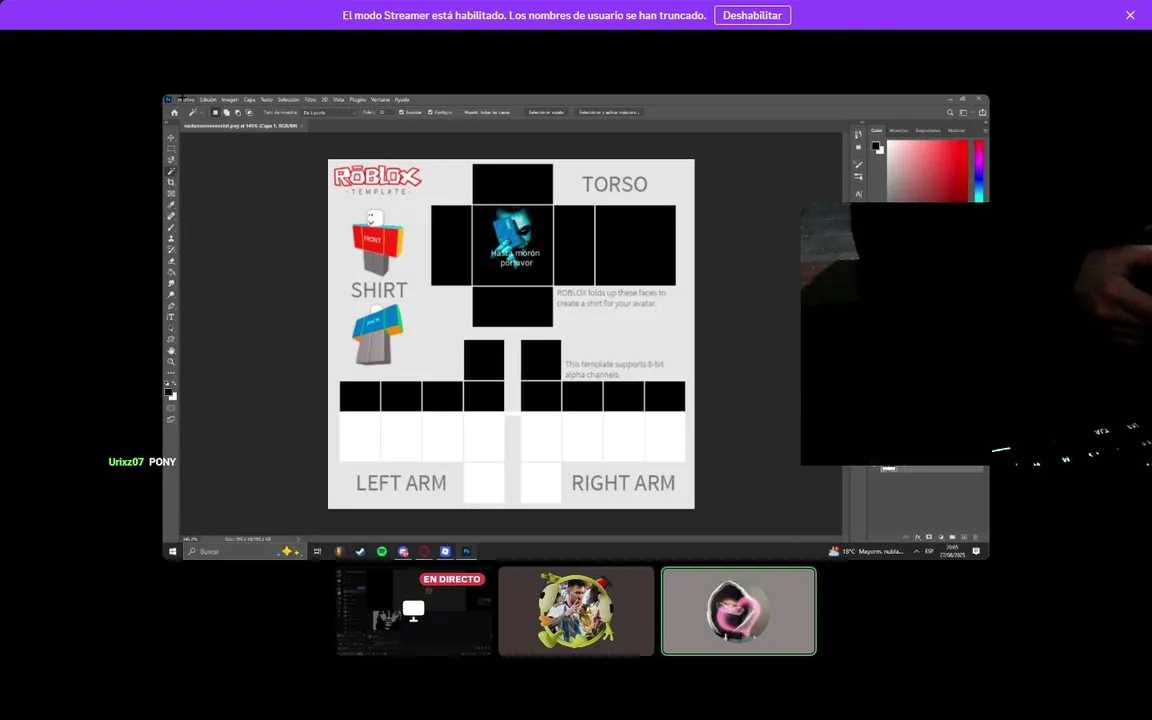
Task: Pick a color in the red color field
Action: (x=927, y=170)
